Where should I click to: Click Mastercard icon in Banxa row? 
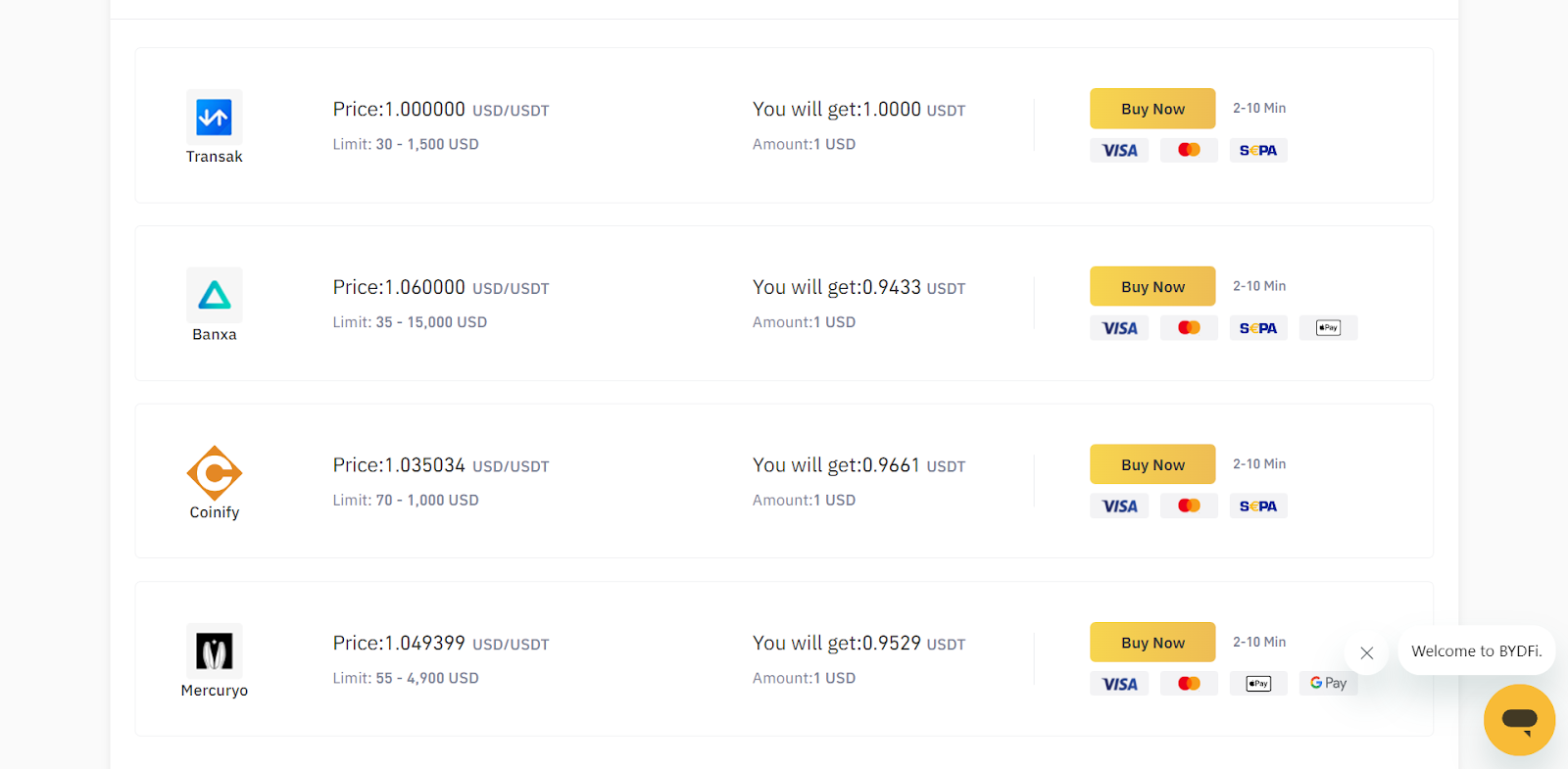(1189, 328)
